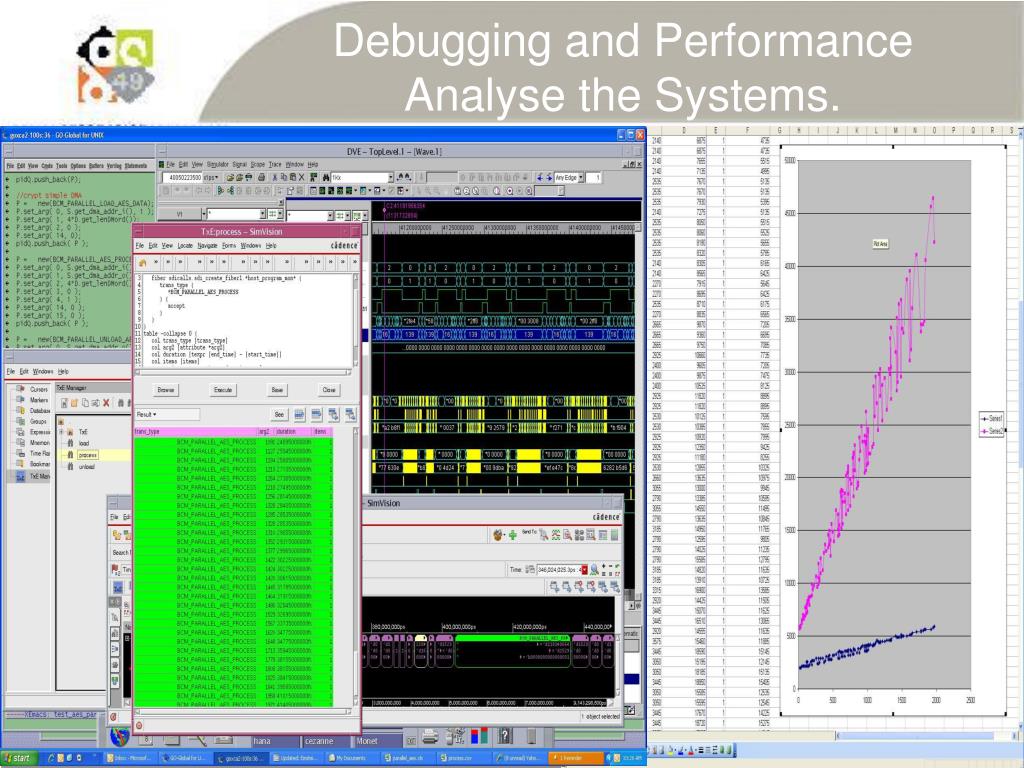Open the Trace menu in DVE
This screenshot has width=1024, height=768.
coord(275,165)
